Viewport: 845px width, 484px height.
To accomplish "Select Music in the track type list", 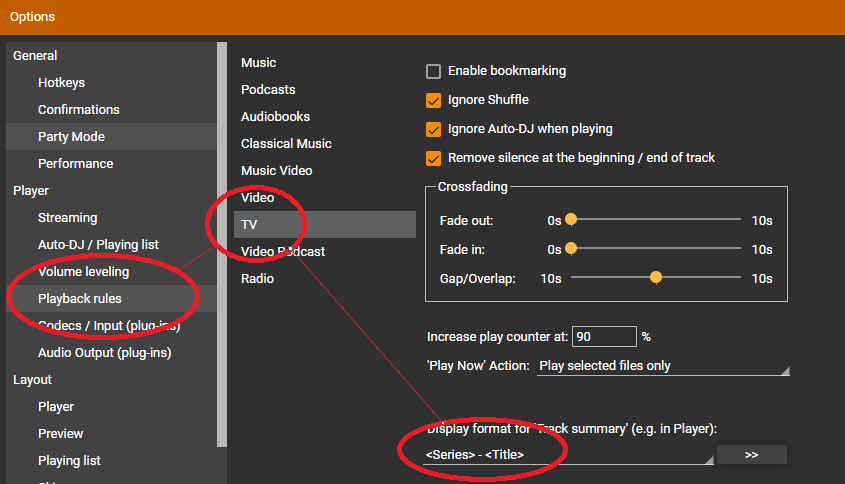I will [x=258, y=63].
